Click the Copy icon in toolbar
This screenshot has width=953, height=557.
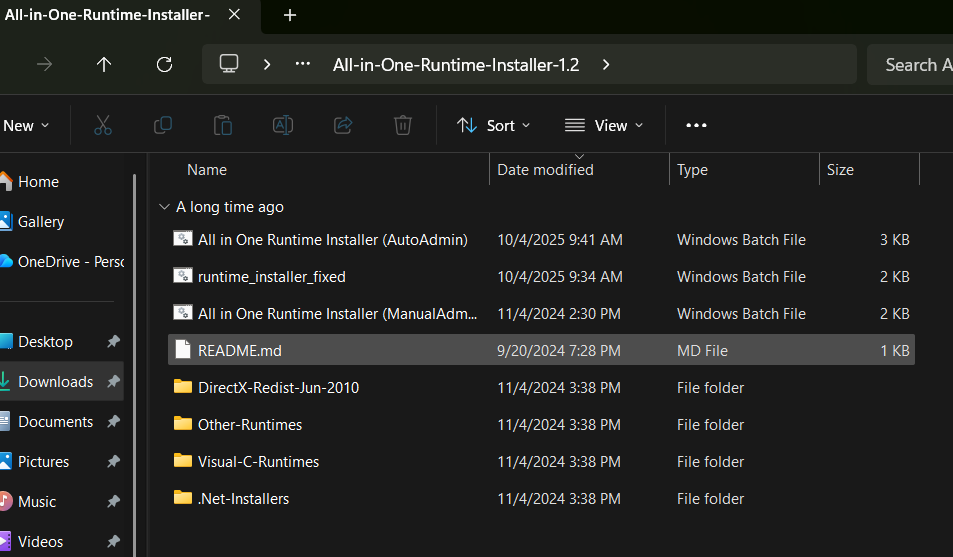[163, 125]
